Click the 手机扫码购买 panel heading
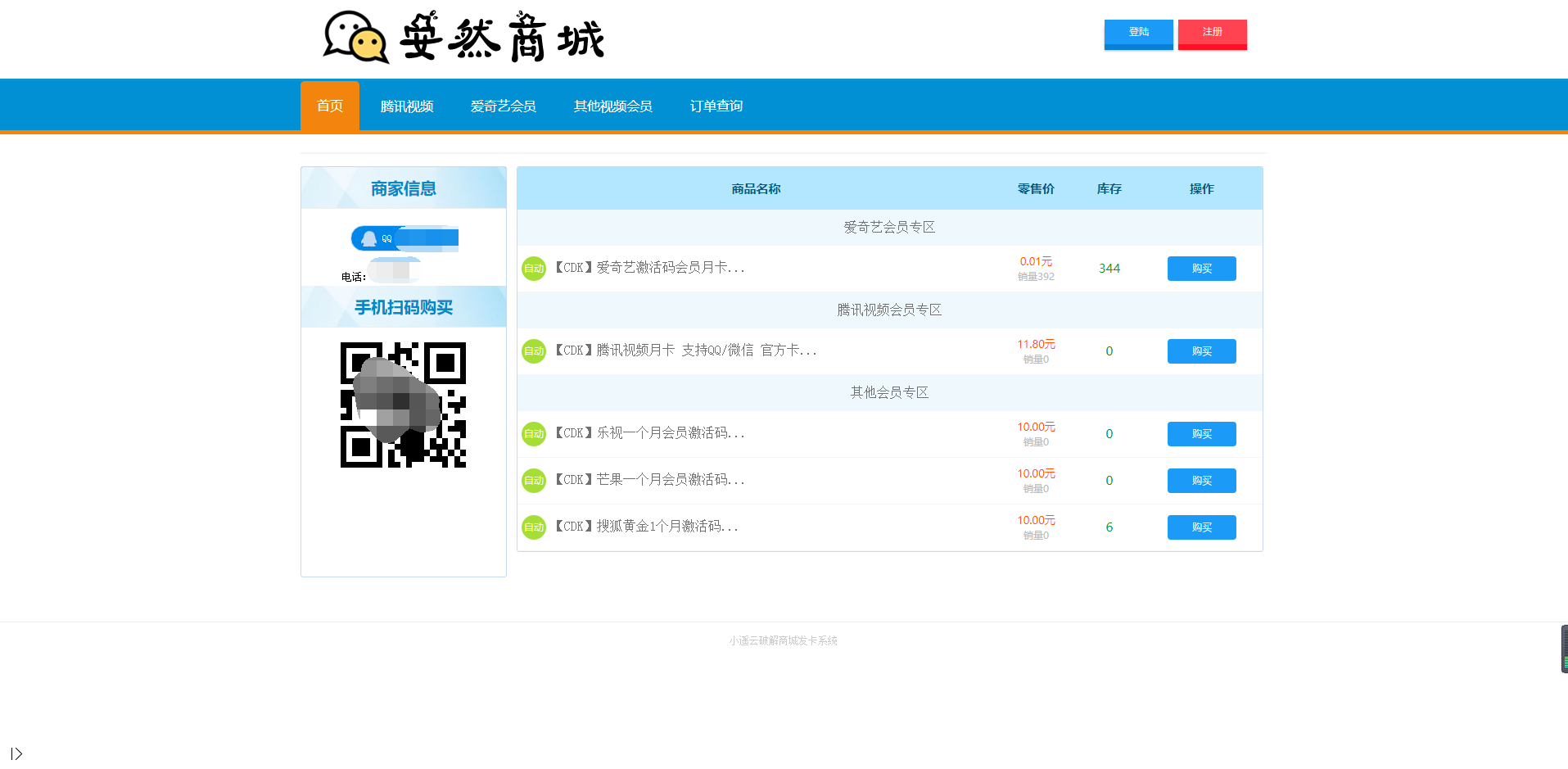Image resolution: width=1568 pixels, height=769 pixels. pos(403,307)
